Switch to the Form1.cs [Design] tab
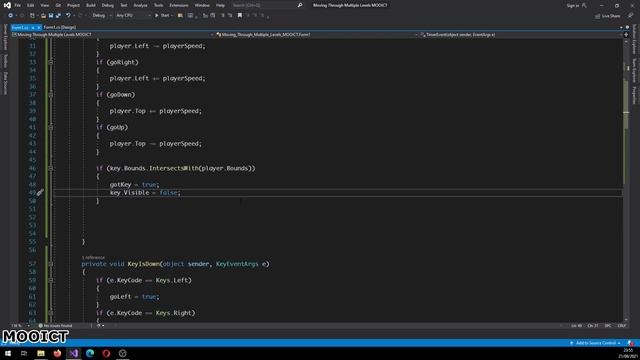Viewport: 640px width, 360px height. click(x=60, y=27)
